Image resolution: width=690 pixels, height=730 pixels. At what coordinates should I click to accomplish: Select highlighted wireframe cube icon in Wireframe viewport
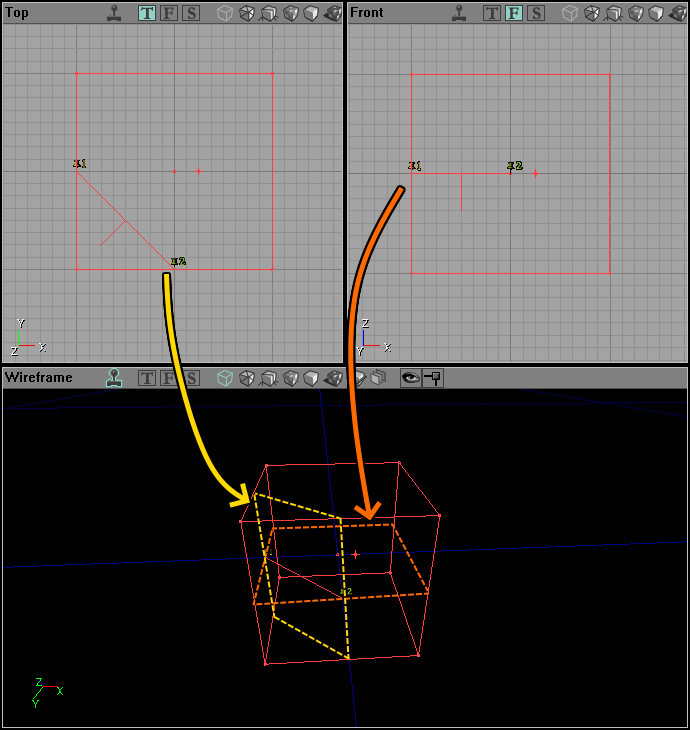(x=225, y=378)
